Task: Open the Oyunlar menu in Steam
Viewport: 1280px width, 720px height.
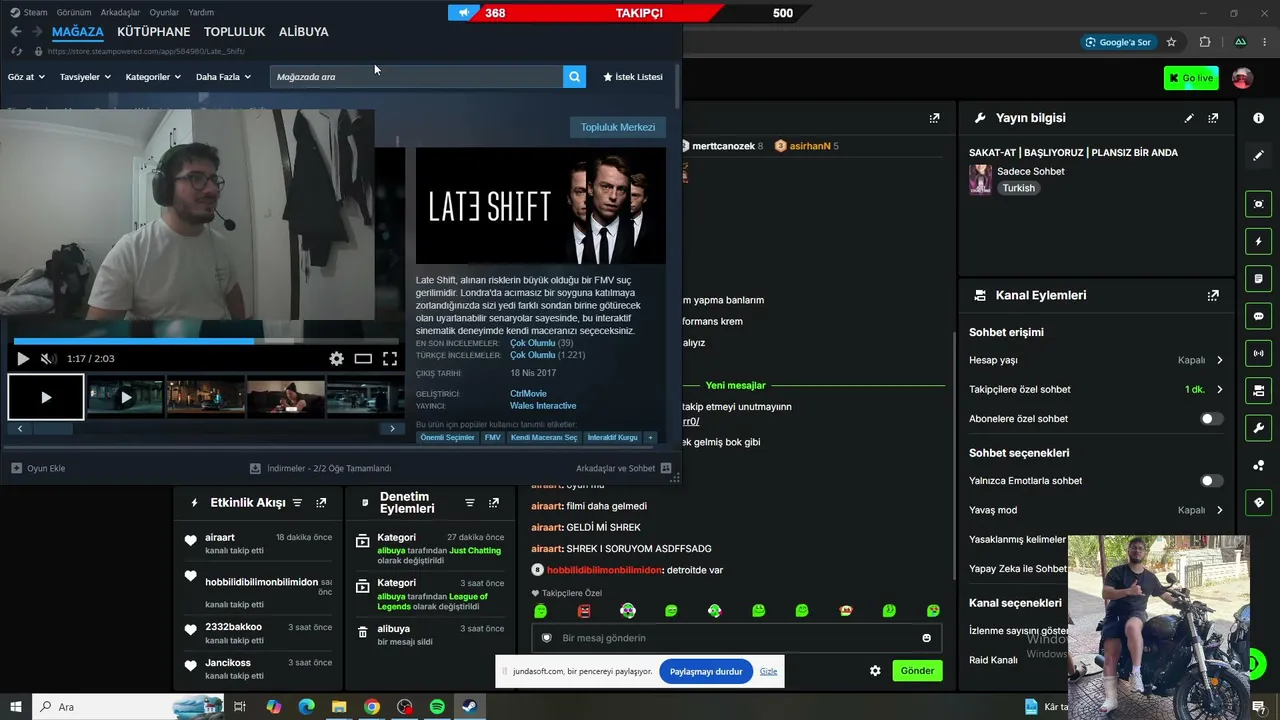Action: [164, 12]
